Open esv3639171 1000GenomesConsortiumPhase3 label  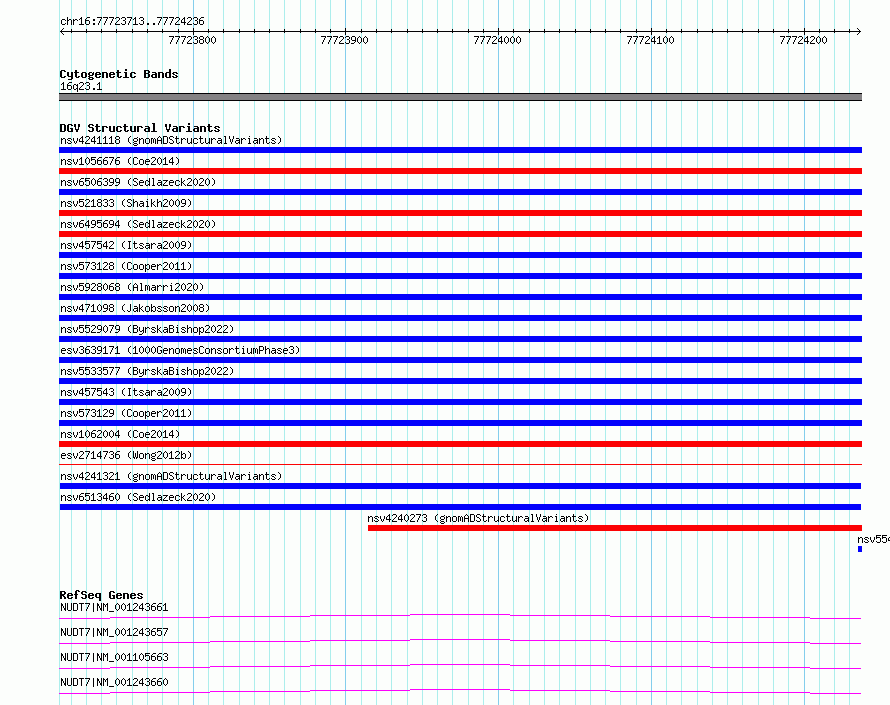coord(180,350)
